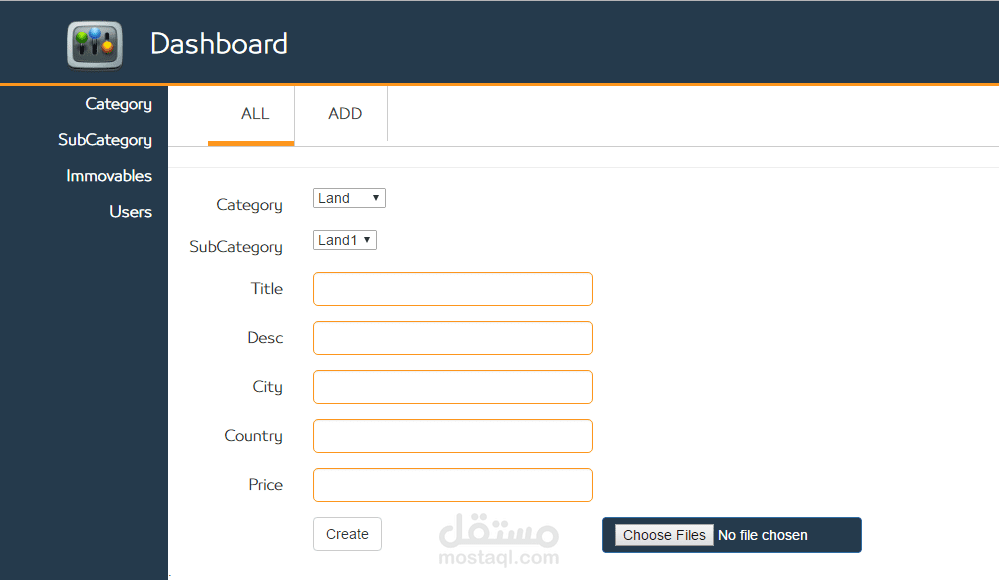The image size is (999, 580).
Task: Navigate to SubCategory in the sidebar
Action: (104, 139)
